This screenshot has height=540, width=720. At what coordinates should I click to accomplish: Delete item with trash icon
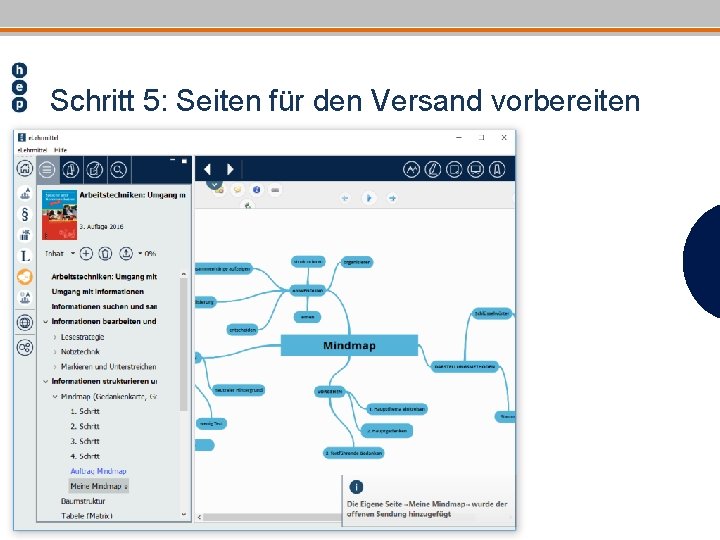[x=105, y=253]
